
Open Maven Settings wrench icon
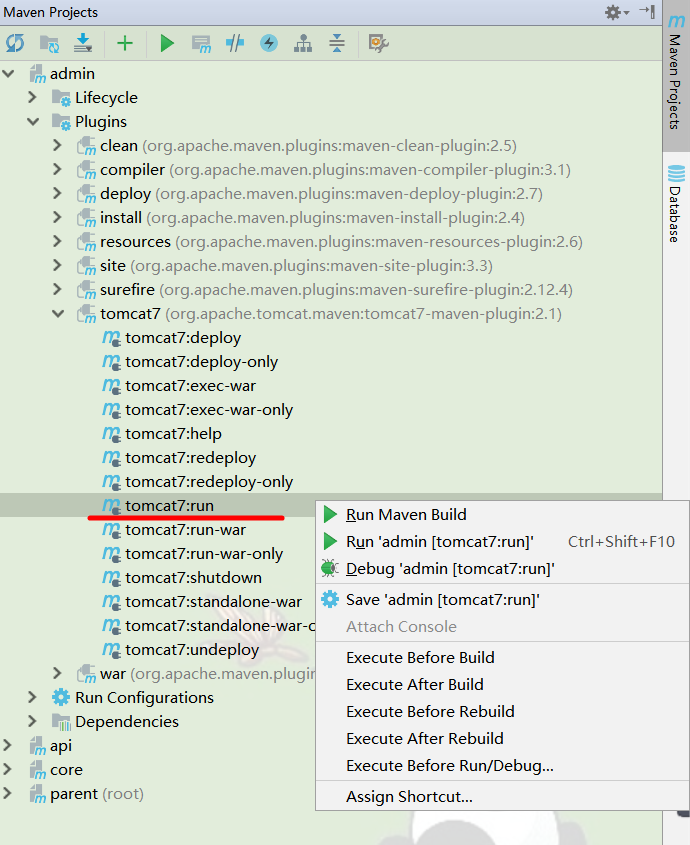click(378, 43)
